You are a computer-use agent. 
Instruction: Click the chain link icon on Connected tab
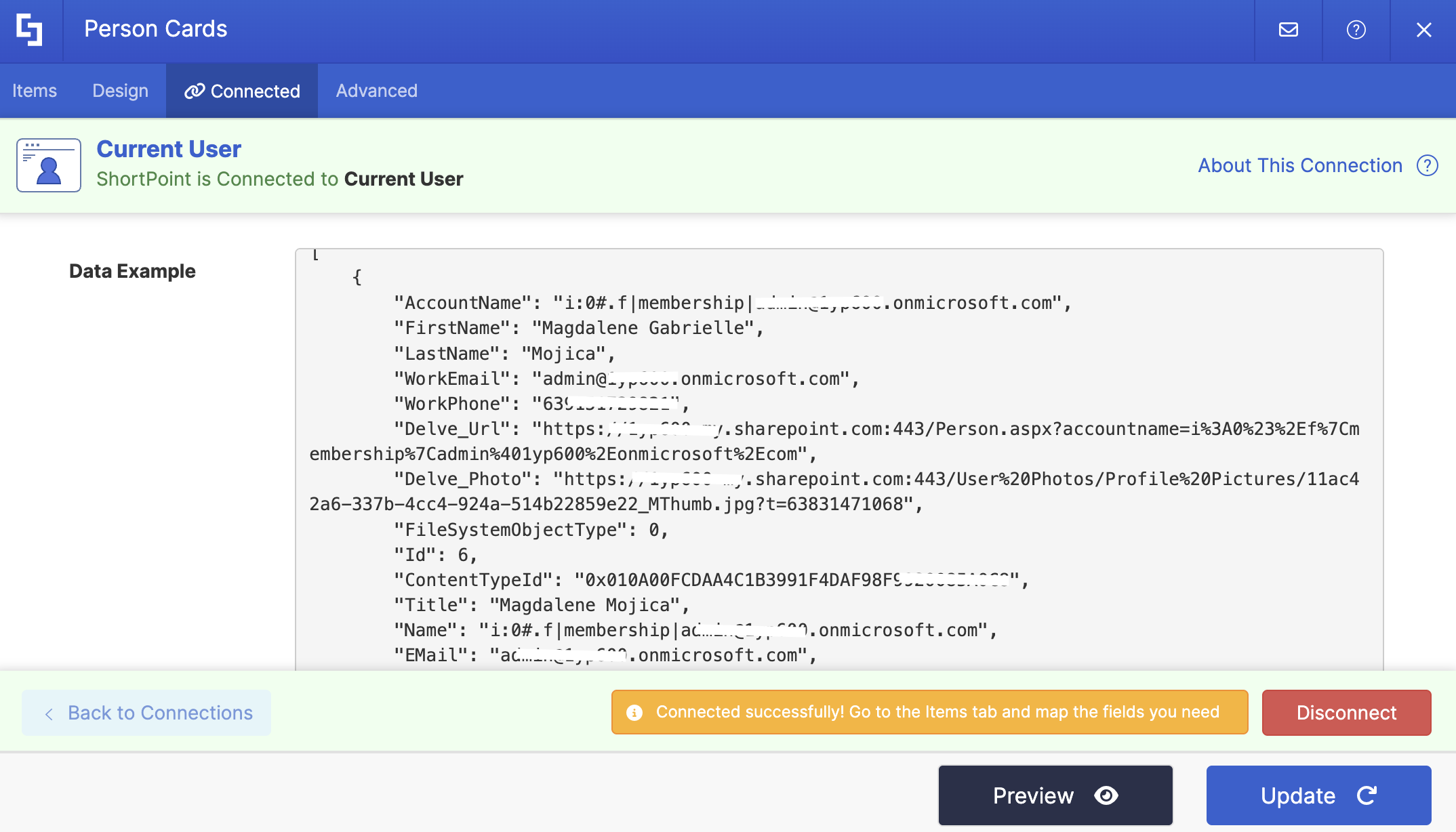195,91
